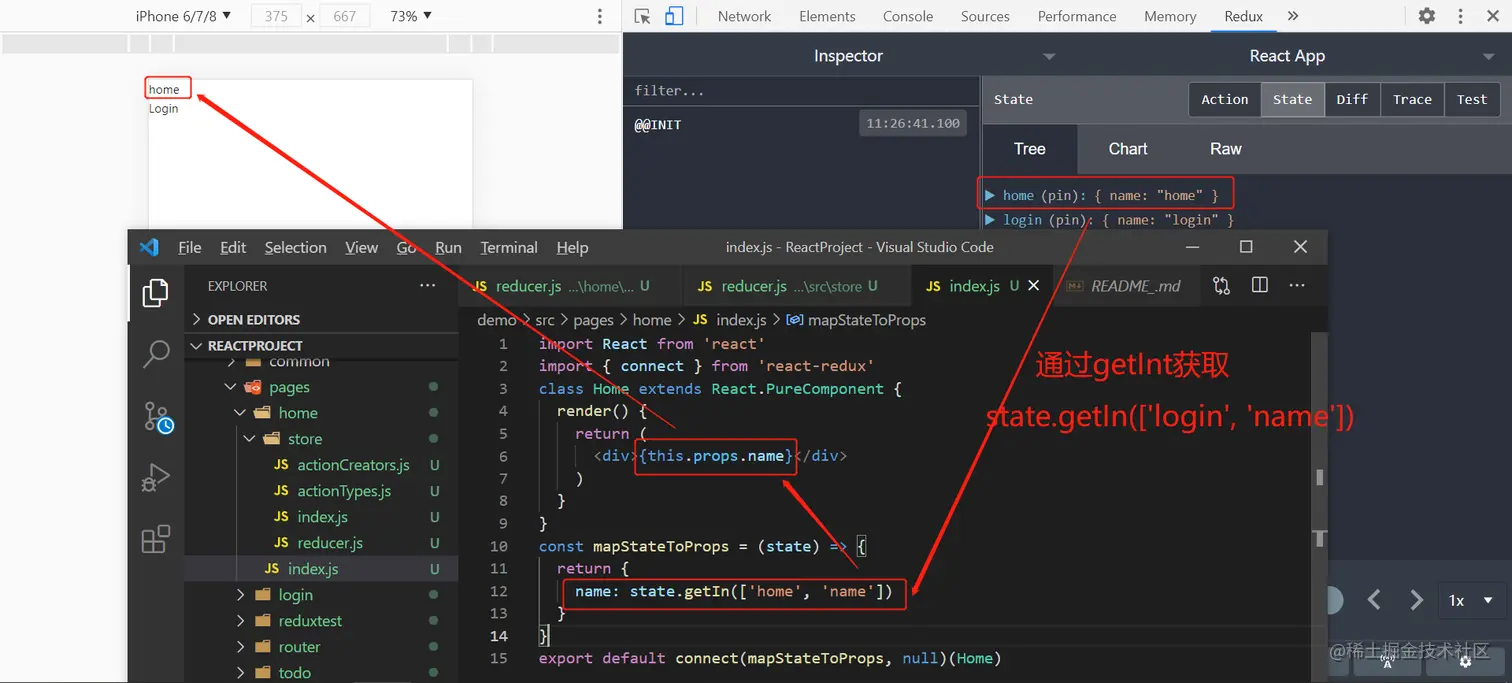The width and height of the screenshot is (1512, 683).
Task: Open the Network tab in DevTools
Action: tap(744, 16)
